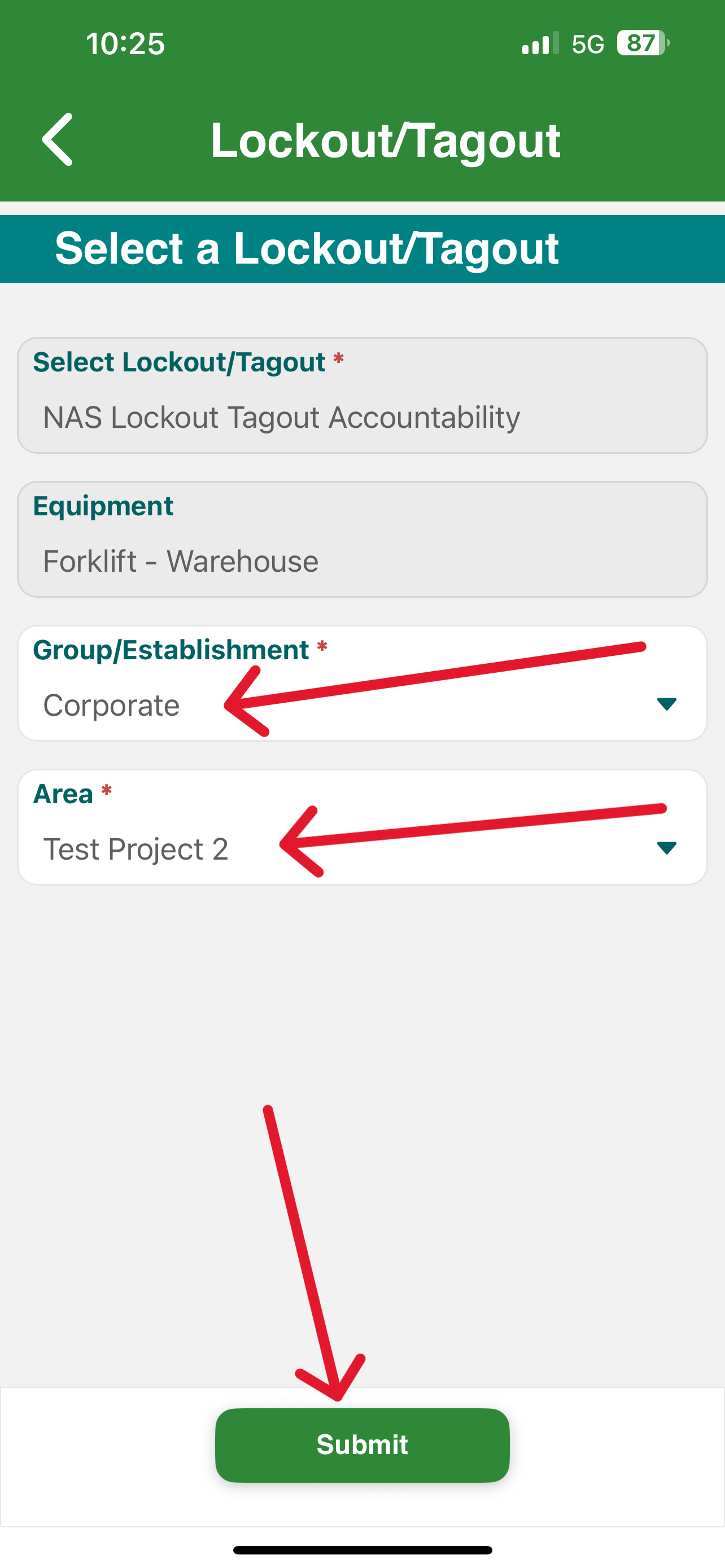The width and height of the screenshot is (725, 1568).
Task: Tap the 10:25 clock in status bar
Action: [x=125, y=44]
